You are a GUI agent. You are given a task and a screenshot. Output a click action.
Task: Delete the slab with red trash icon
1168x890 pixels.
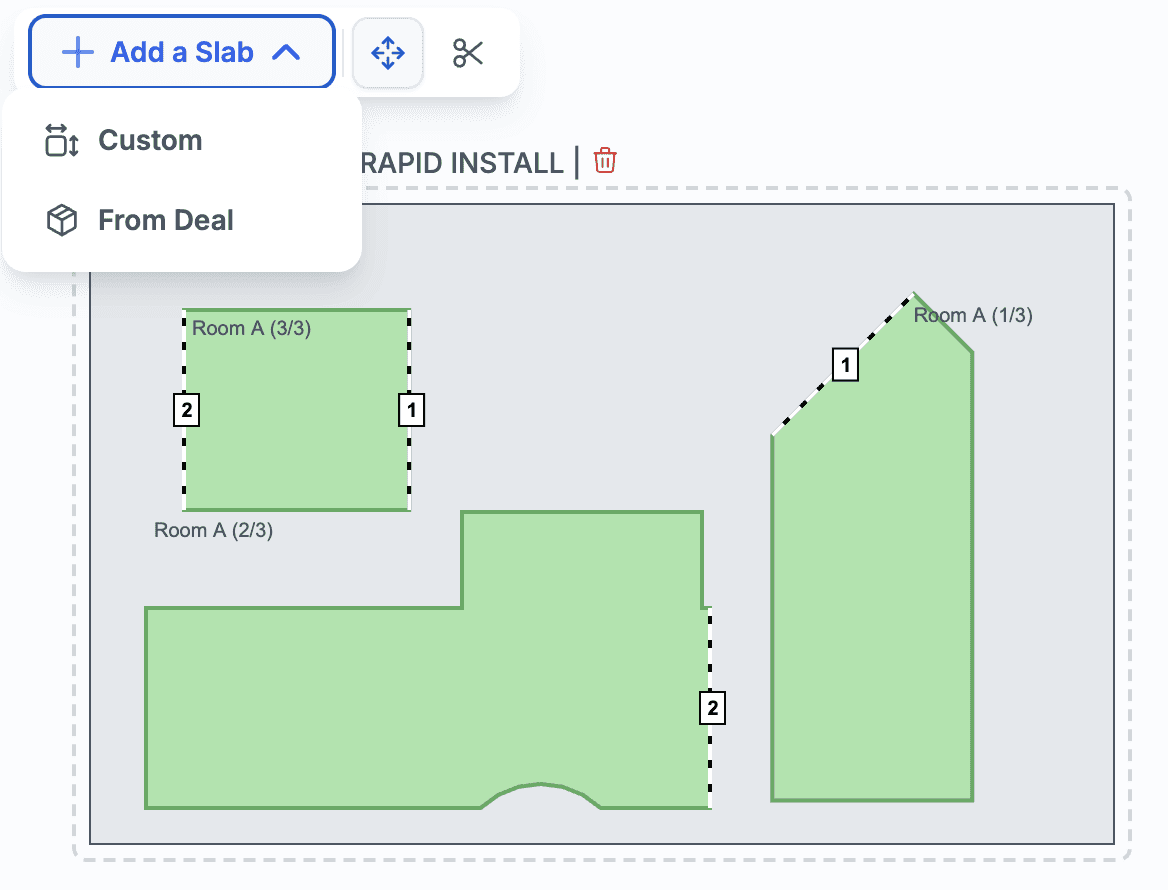click(605, 160)
